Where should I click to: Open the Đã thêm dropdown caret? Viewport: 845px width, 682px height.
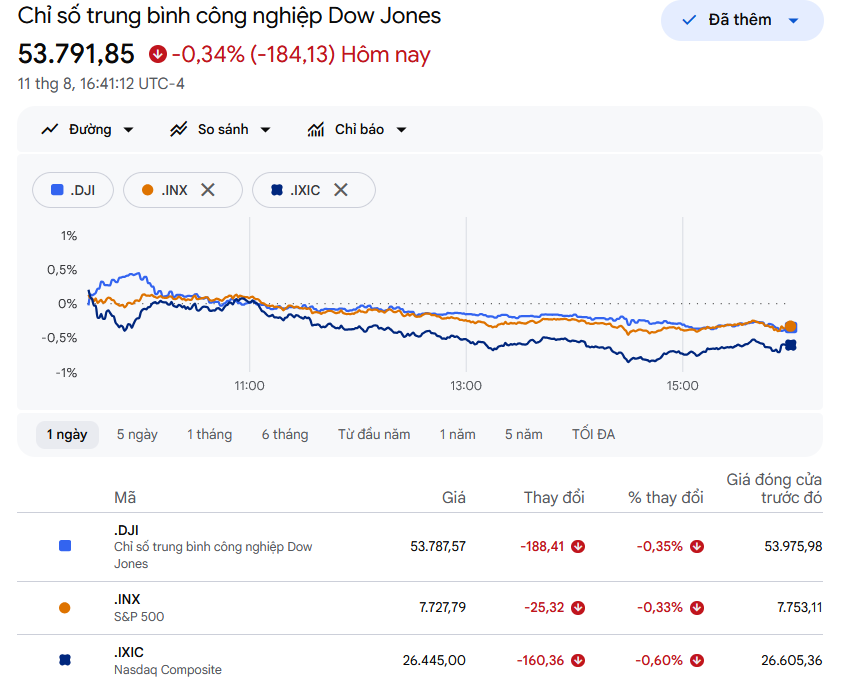793,20
